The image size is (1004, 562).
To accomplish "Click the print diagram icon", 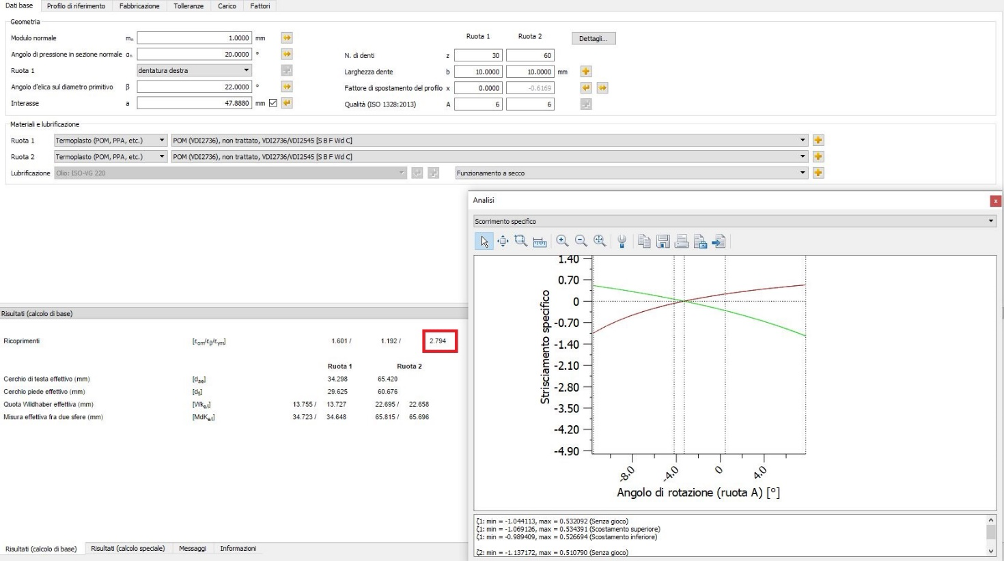I will tap(682, 241).
